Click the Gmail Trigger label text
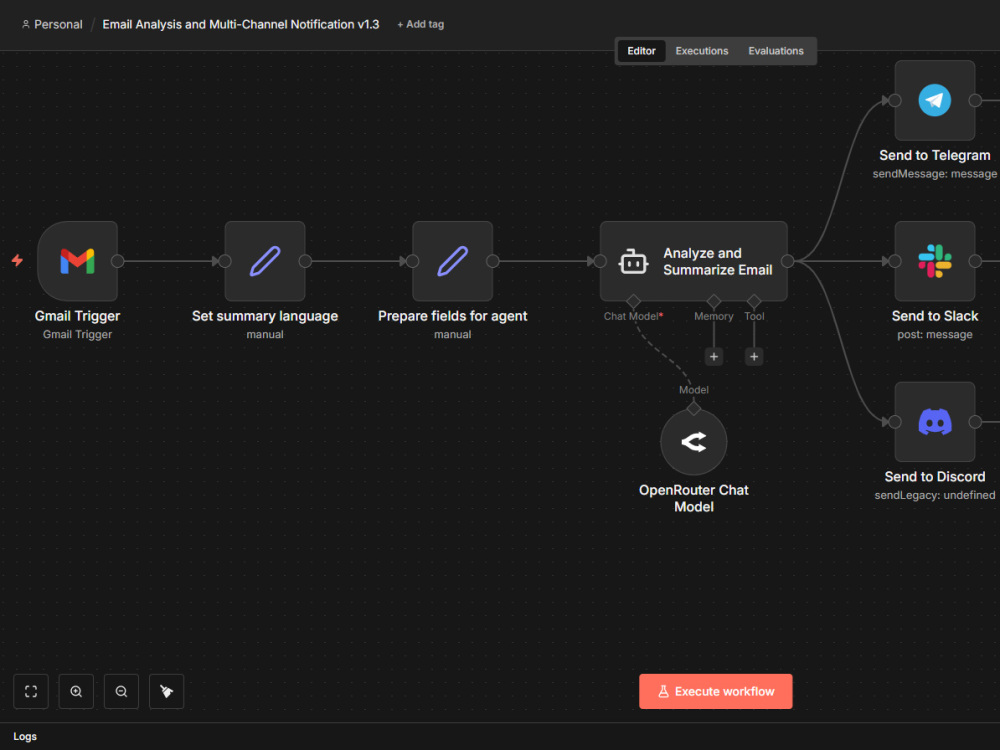The width and height of the screenshot is (1000, 750). 77,316
